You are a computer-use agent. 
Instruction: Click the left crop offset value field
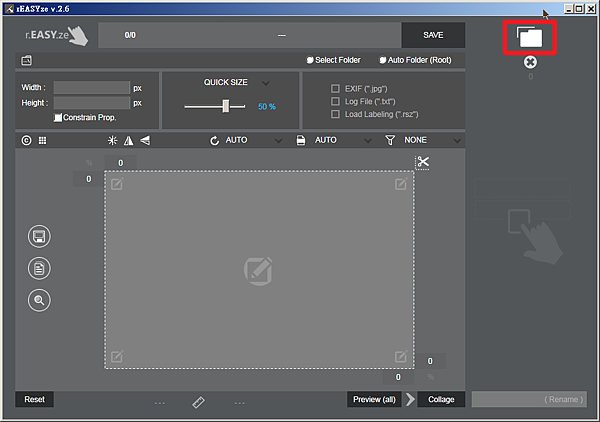[x=88, y=179]
